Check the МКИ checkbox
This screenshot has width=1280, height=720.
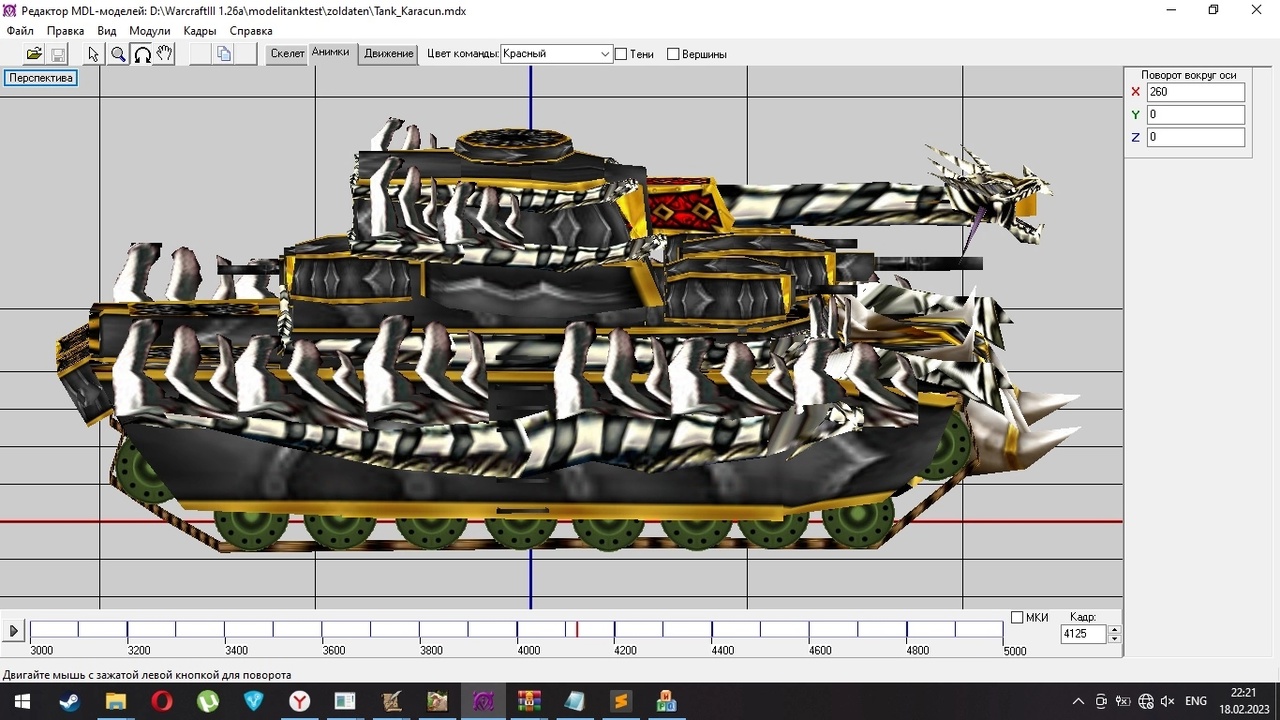1017,617
